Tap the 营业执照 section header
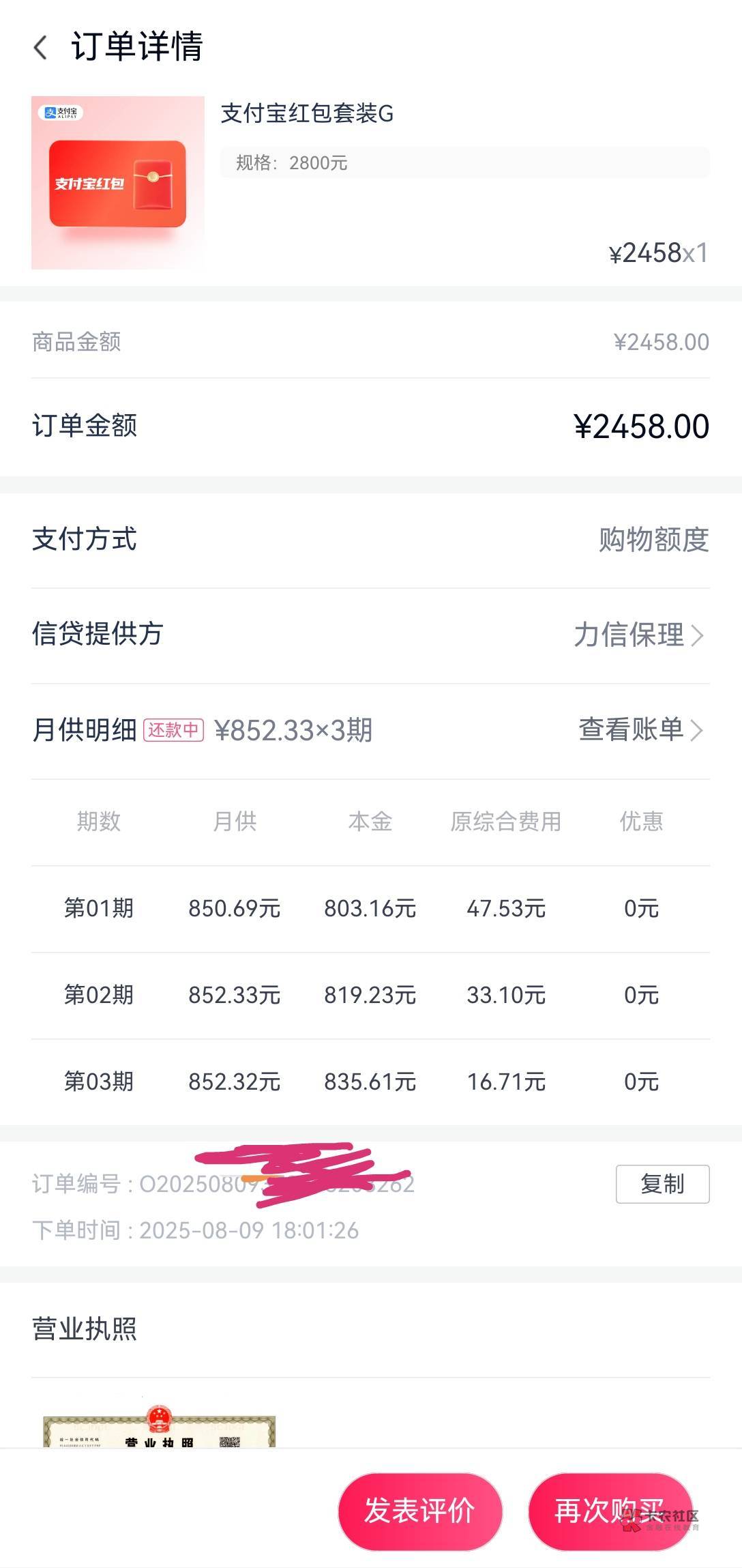This screenshot has height=1568, width=742. (x=85, y=1329)
